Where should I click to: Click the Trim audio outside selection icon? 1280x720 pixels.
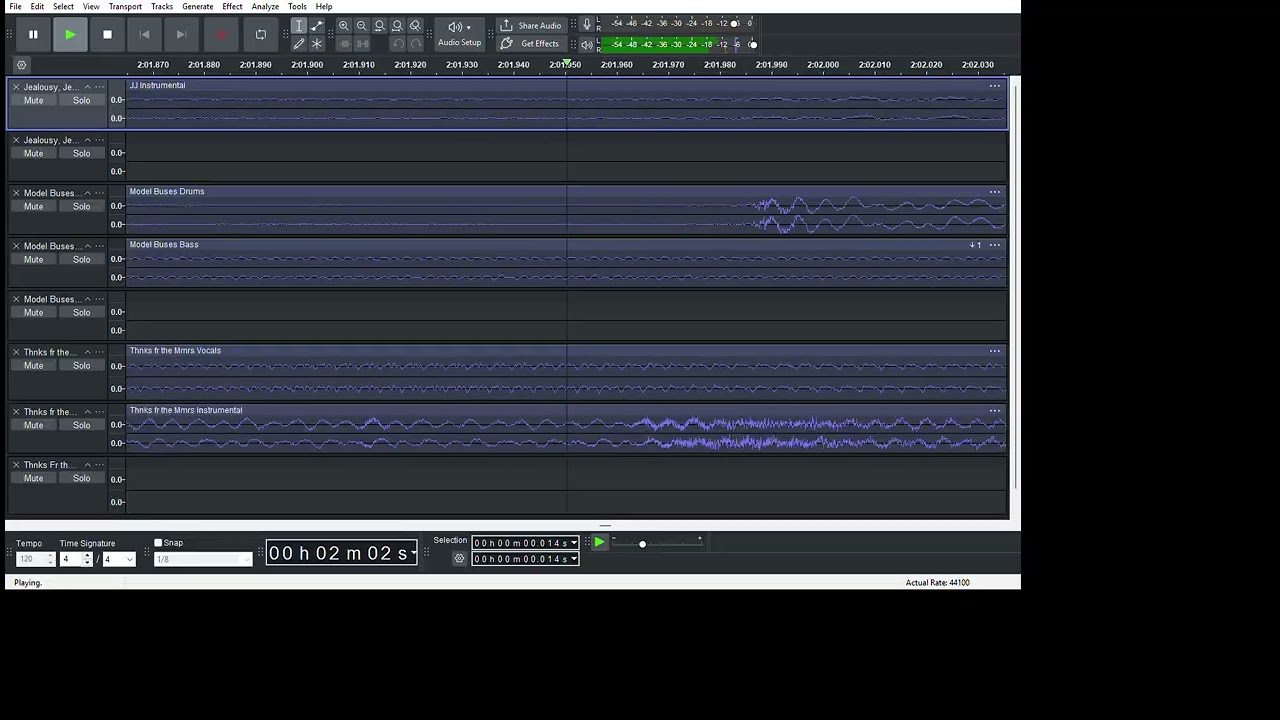(x=344, y=44)
